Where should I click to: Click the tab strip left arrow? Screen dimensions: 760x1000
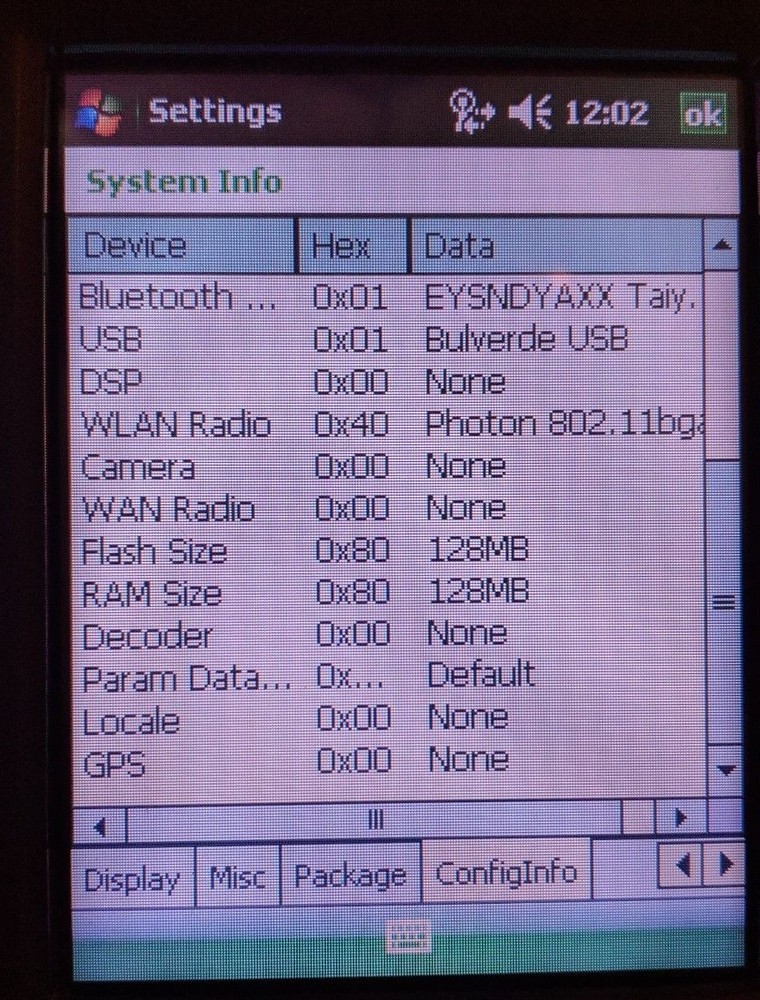click(680, 865)
